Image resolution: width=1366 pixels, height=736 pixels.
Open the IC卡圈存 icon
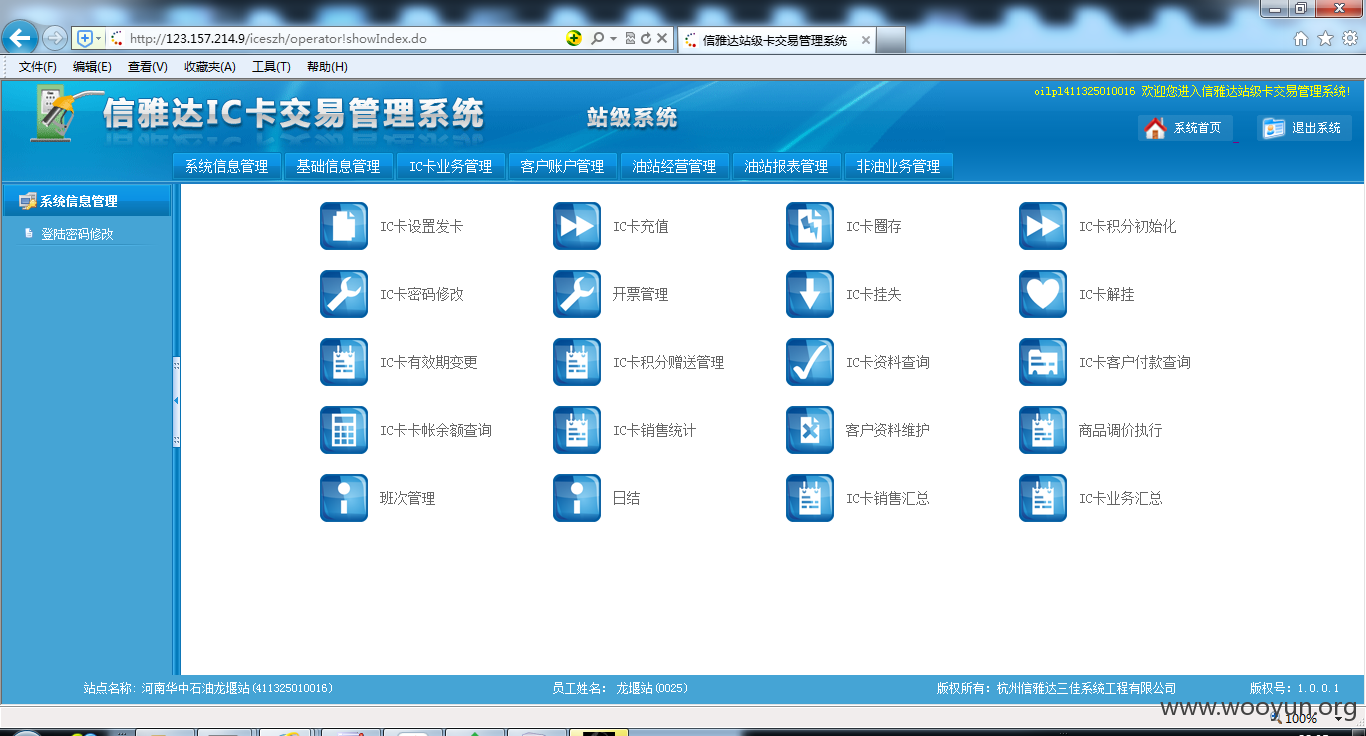[810, 226]
